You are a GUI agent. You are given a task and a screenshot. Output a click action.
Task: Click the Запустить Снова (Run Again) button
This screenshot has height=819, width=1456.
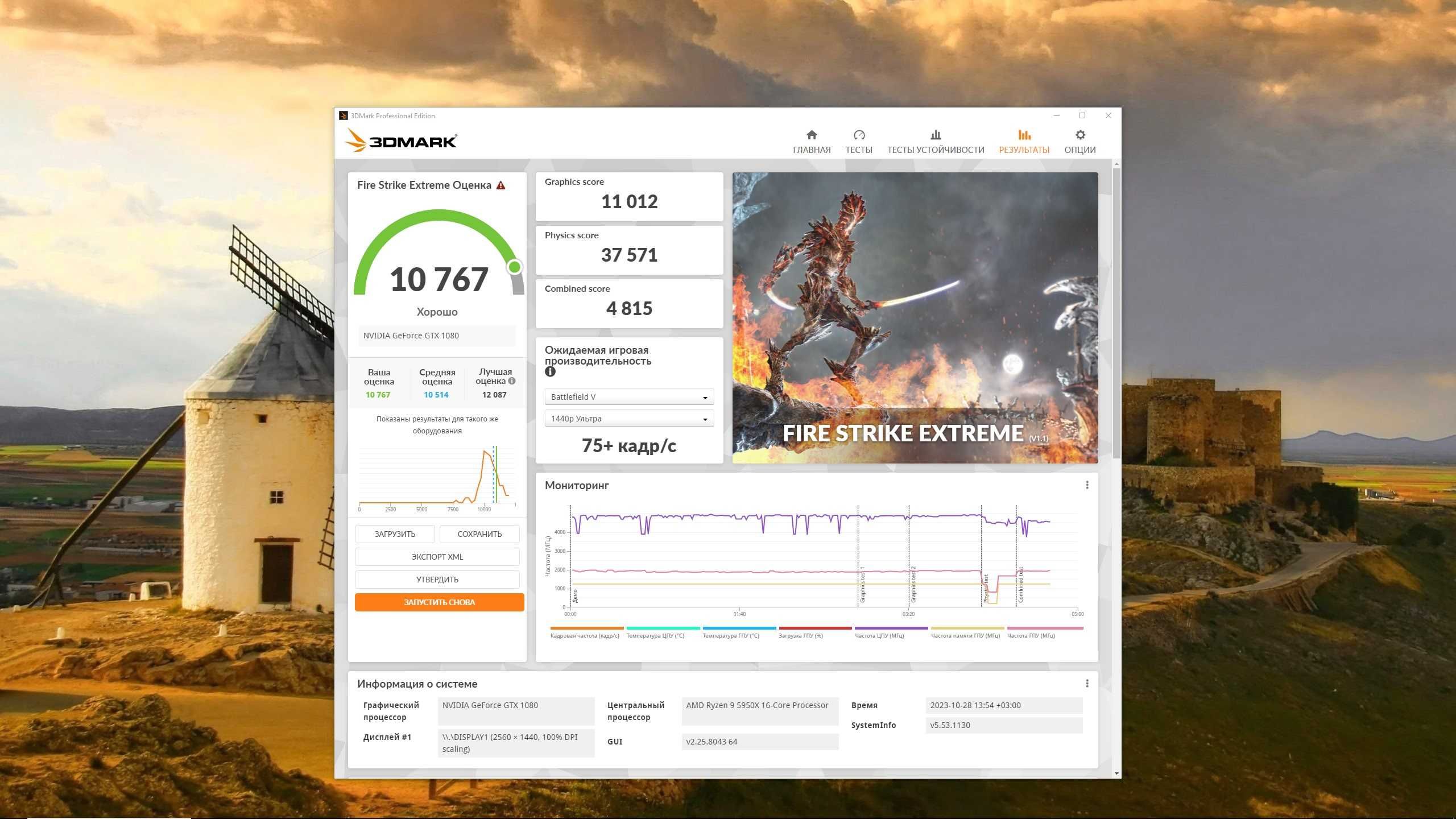(x=437, y=601)
